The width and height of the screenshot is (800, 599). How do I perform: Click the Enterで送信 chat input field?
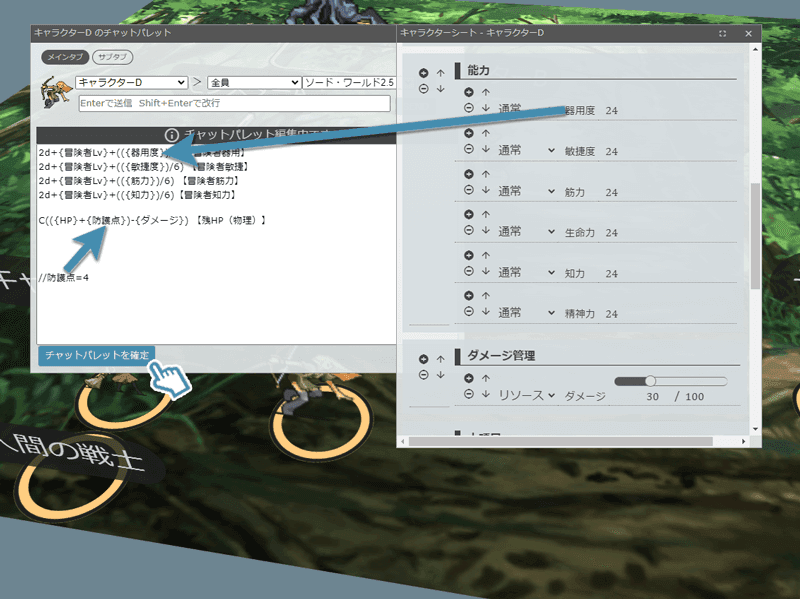click(x=235, y=103)
